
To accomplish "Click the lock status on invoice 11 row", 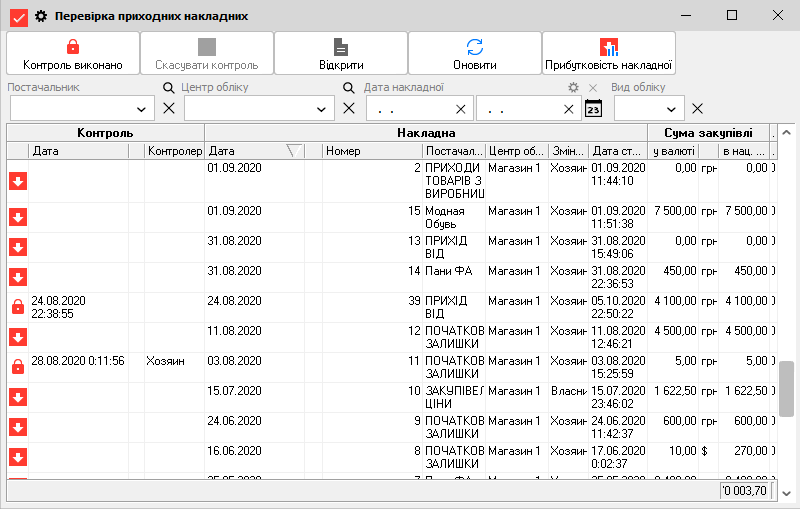I will coord(18,367).
